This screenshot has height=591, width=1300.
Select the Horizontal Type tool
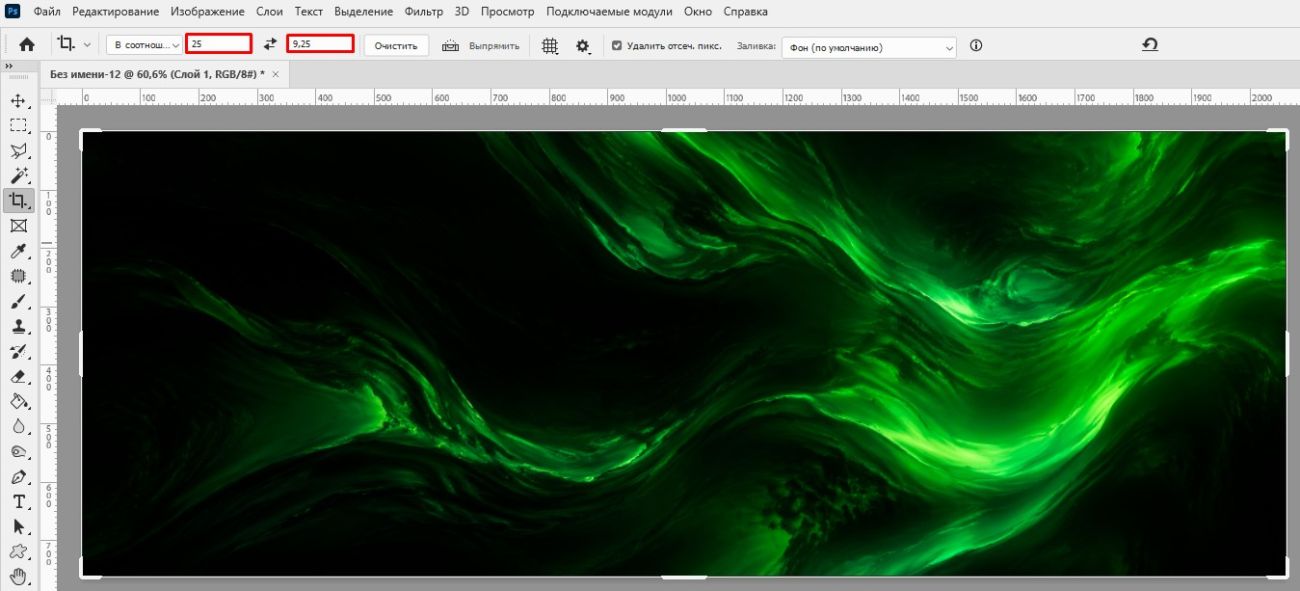coord(18,502)
